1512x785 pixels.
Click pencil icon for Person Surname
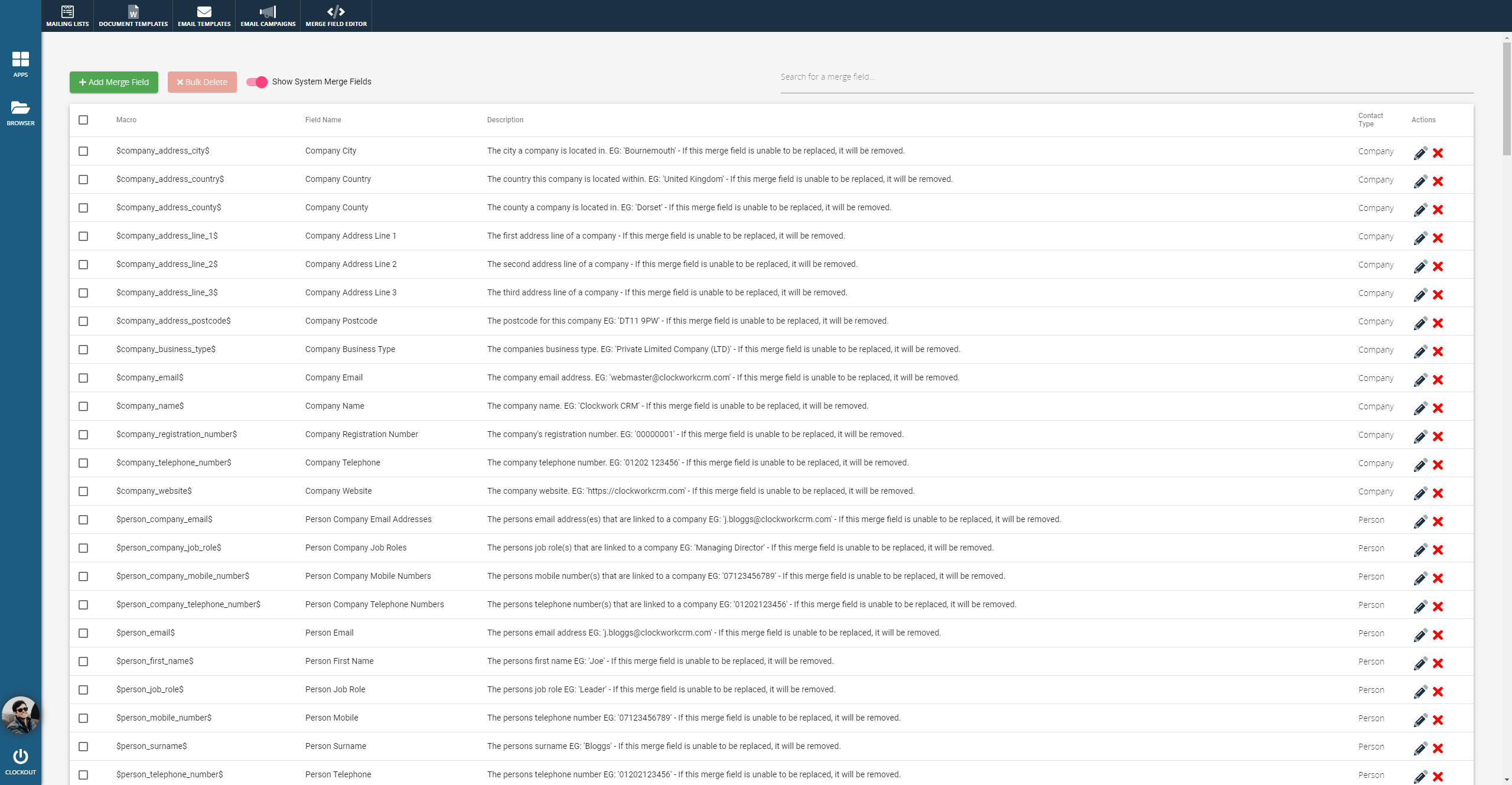1420,748
